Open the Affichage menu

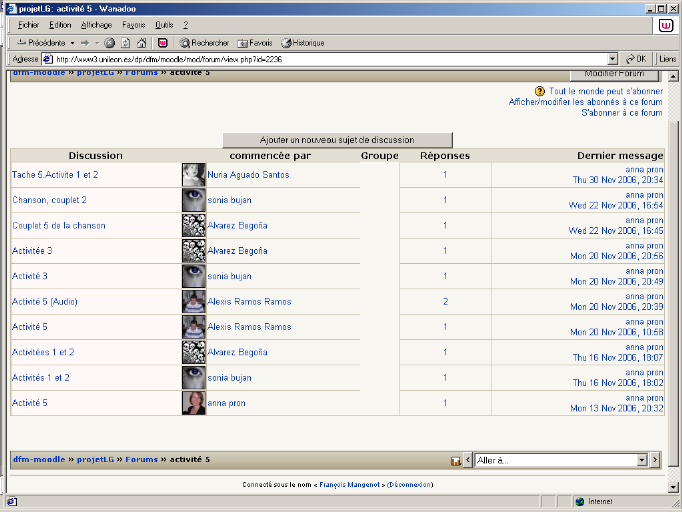pos(96,24)
